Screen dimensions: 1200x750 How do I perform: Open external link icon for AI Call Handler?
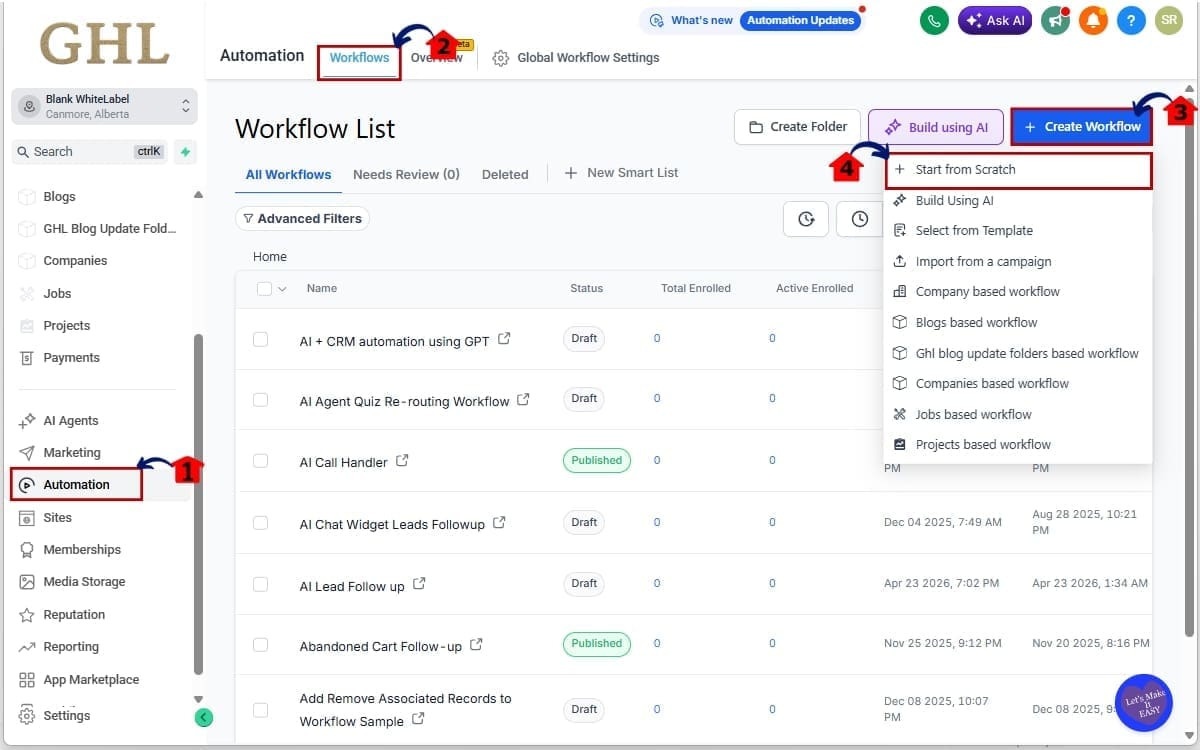(x=402, y=461)
